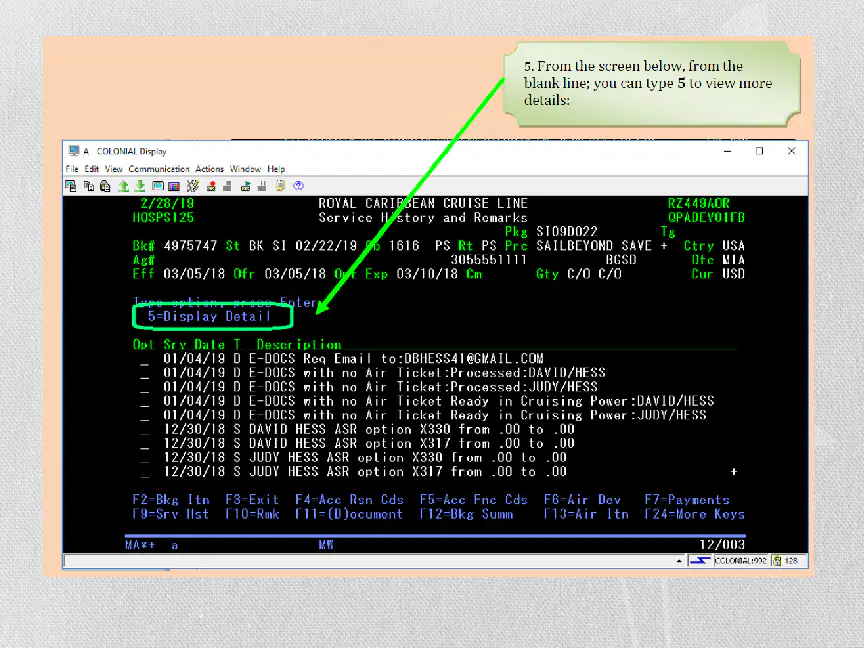Click the Paste clipboard toolbar icon
Image resolution: width=864 pixels, height=648 pixels.
point(105,186)
